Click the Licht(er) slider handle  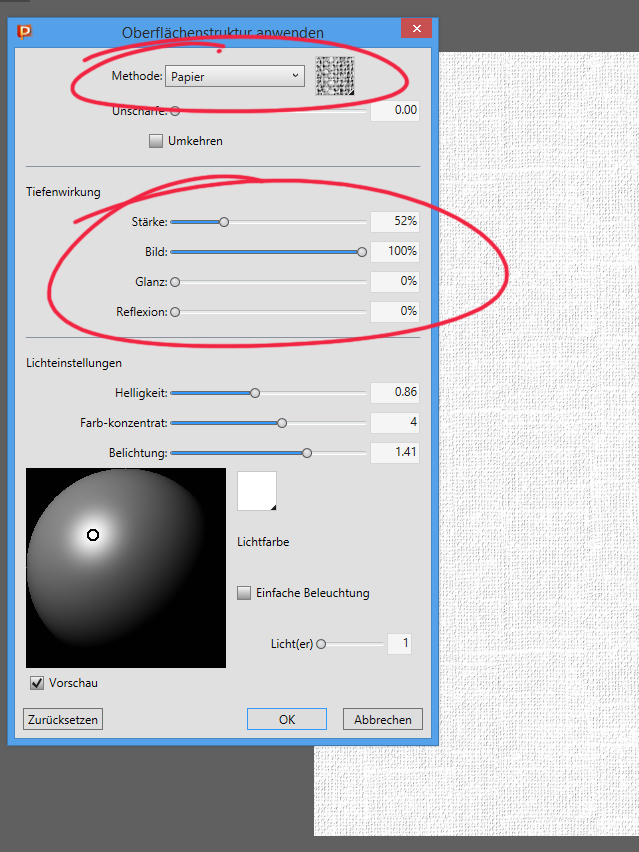point(321,644)
